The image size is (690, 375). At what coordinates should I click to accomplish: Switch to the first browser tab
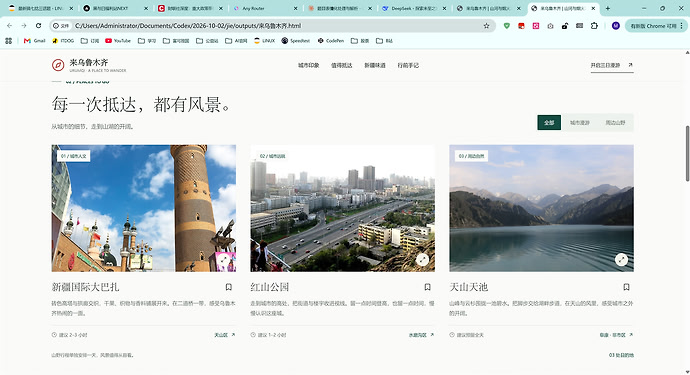click(40, 8)
